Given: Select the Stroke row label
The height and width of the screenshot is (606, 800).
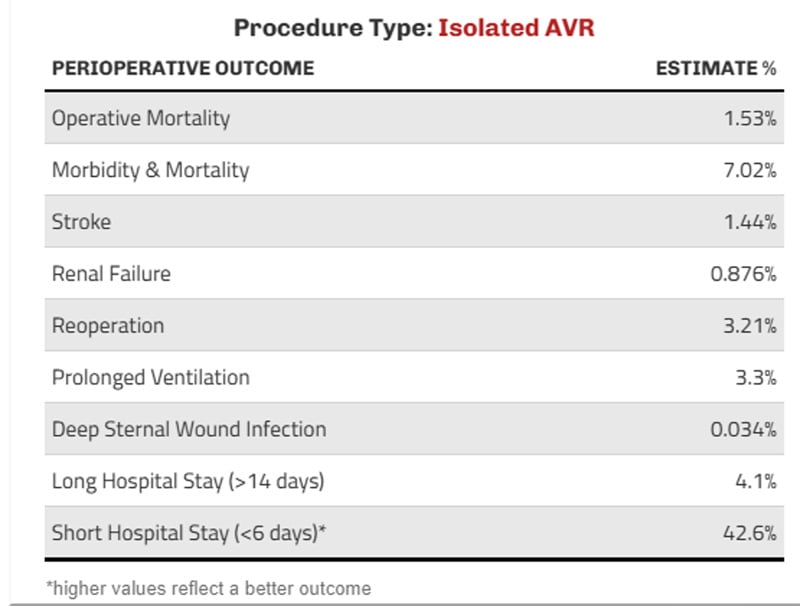Looking at the screenshot, I should pos(81,222).
